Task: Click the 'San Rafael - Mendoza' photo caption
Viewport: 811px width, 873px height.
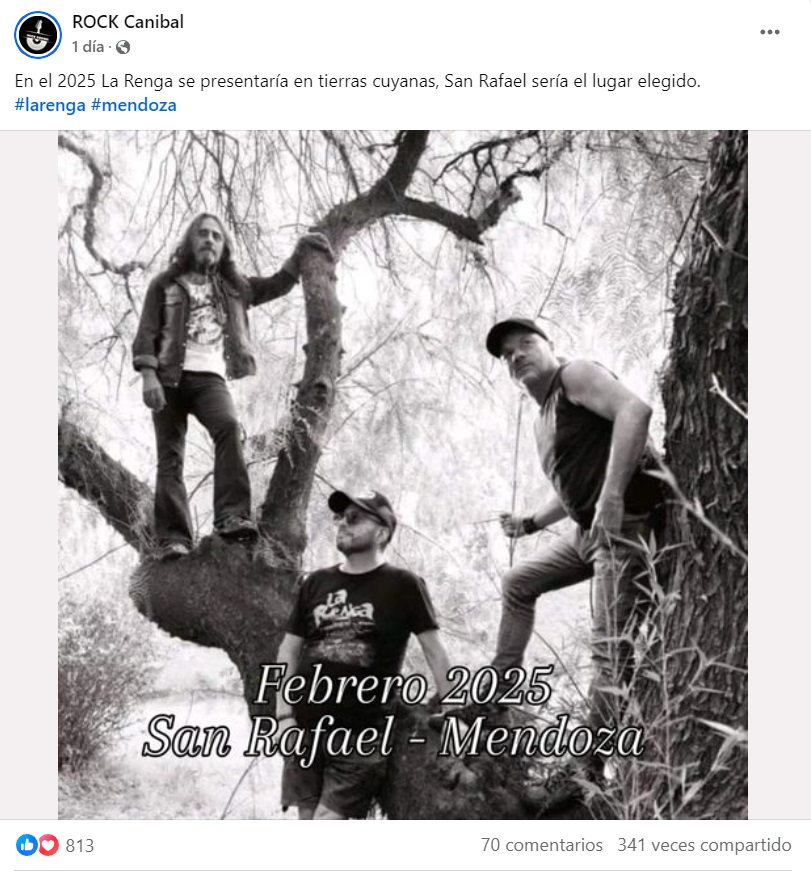Action: (x=393, y=739)
